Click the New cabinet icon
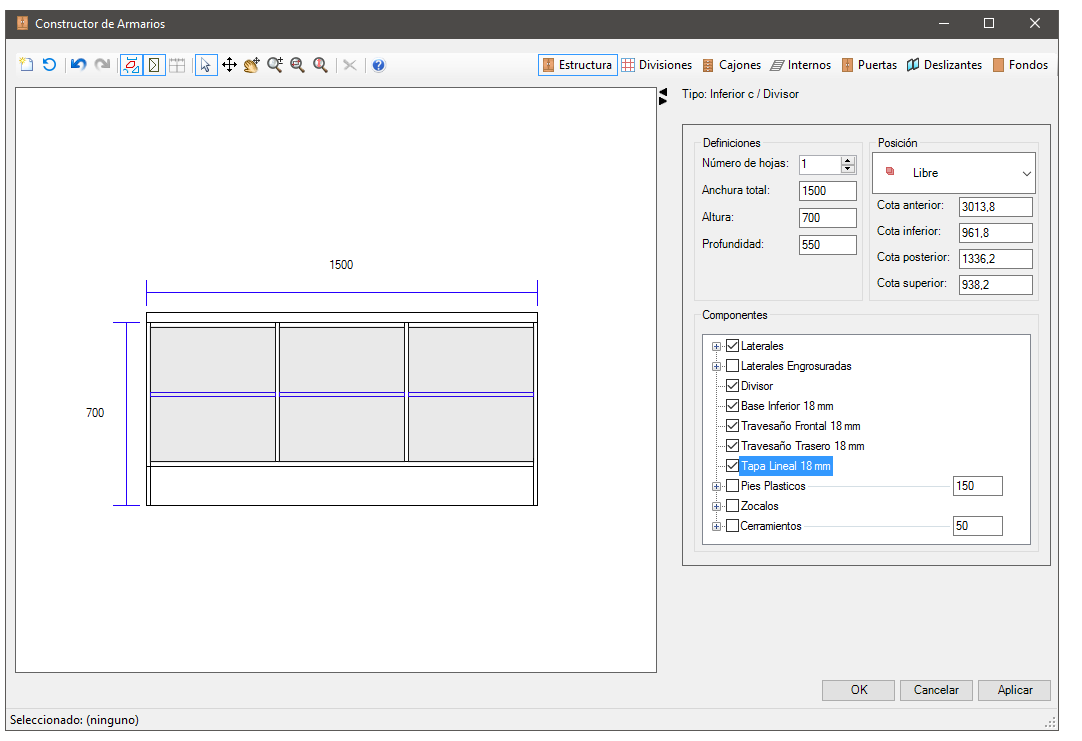The image size is (1082, 741). pyautogui.click(x=26, y=65)
